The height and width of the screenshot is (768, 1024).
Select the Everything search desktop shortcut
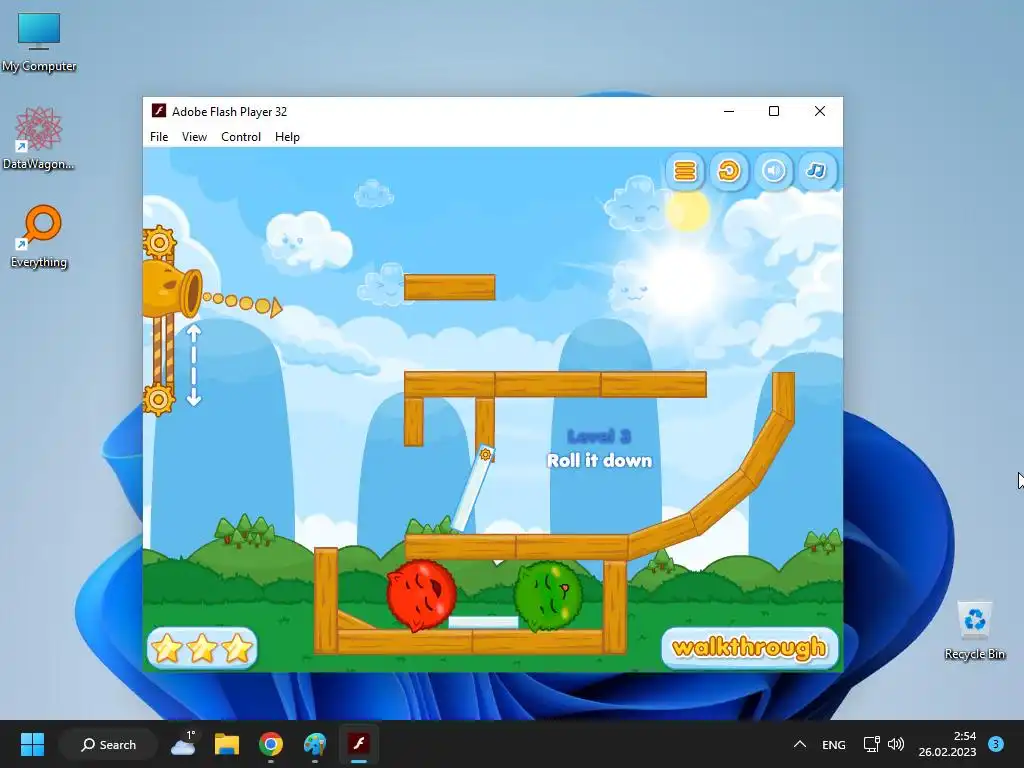click(x=39, y=236)
